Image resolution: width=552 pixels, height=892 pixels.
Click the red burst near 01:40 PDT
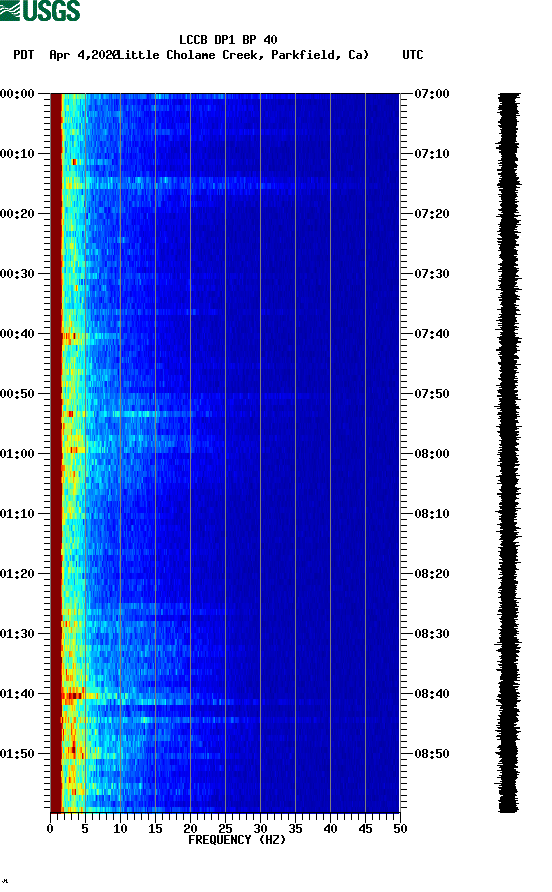click(73, 695)
